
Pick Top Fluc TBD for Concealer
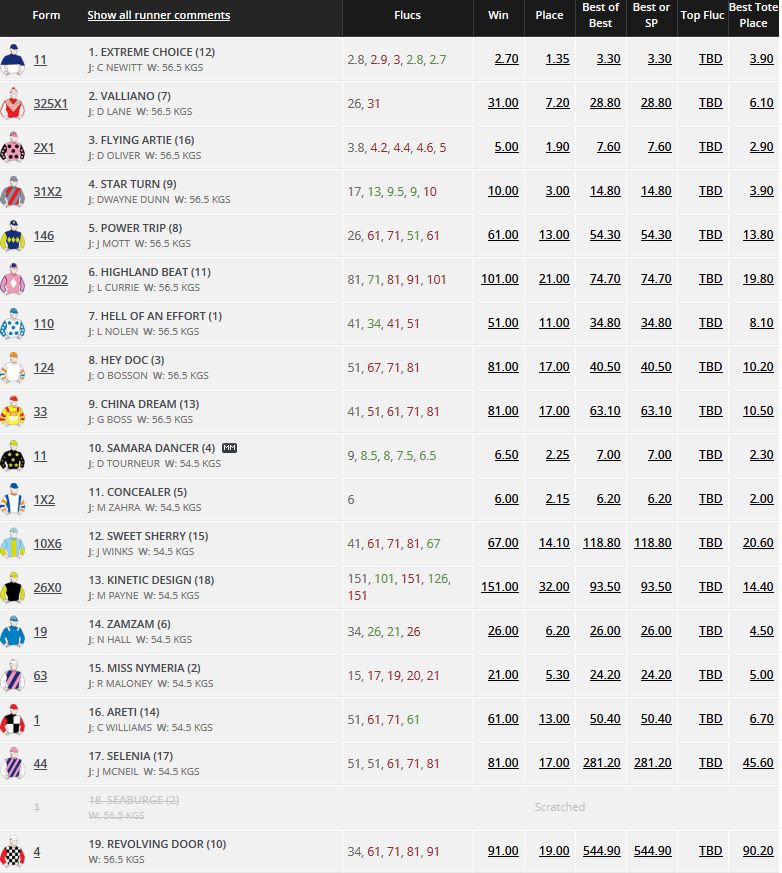tap(710, 500)
